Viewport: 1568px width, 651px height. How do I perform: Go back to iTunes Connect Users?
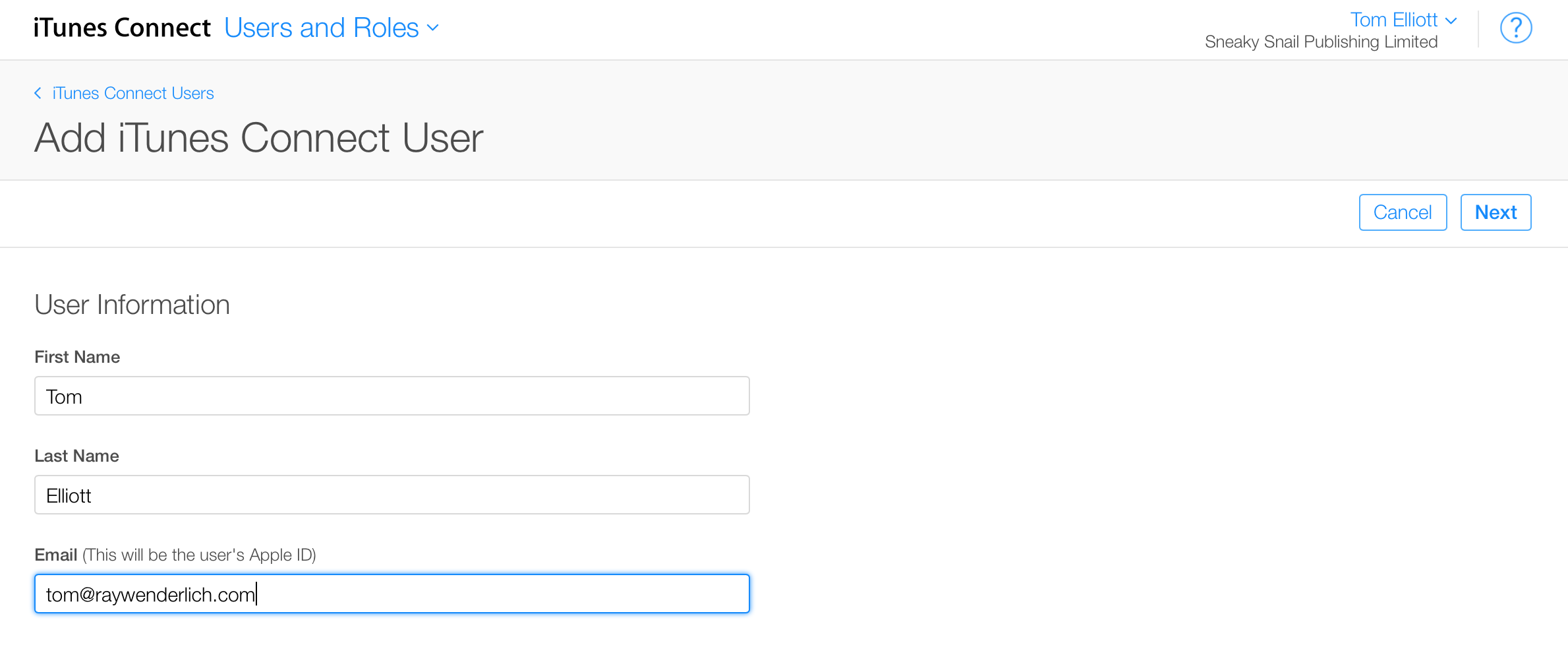point(132,93)
